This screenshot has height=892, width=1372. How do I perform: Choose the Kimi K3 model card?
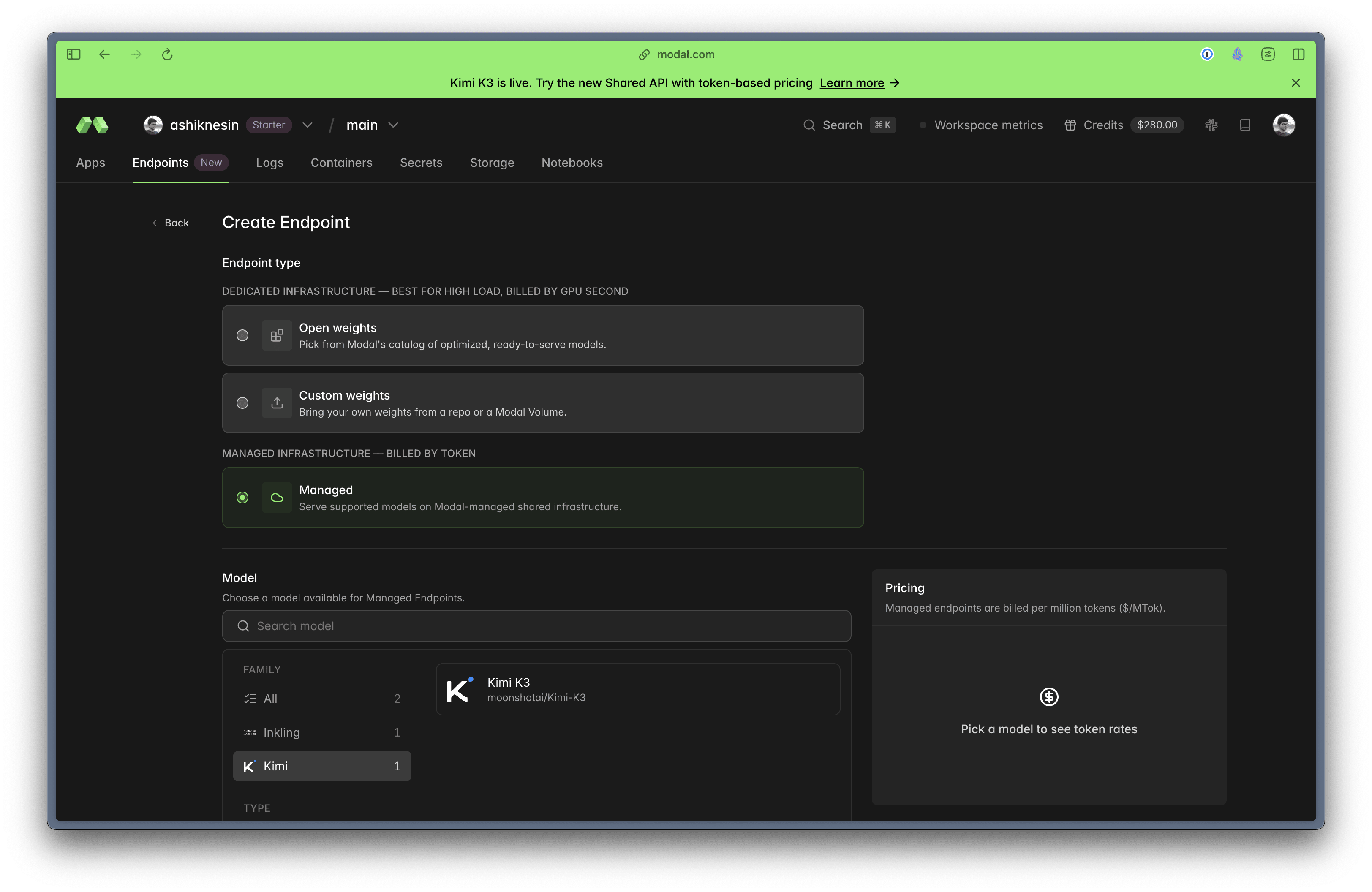(637, 689)
